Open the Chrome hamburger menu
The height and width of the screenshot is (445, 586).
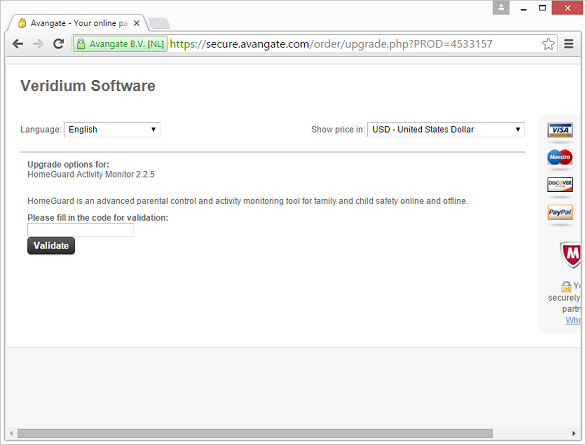569,44
